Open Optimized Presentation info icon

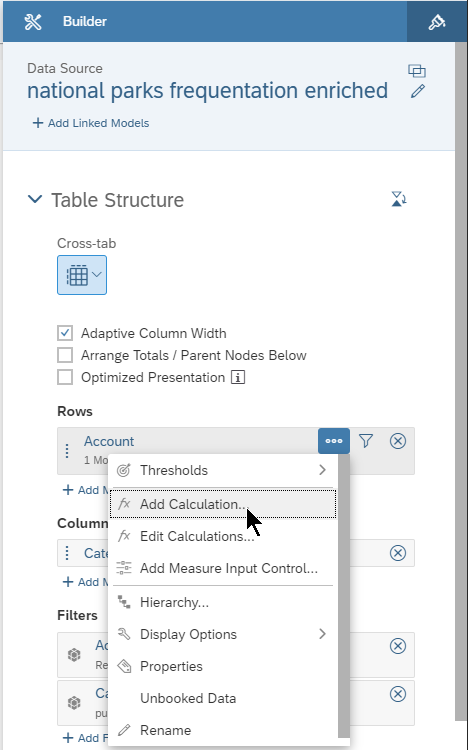(238, 377)
